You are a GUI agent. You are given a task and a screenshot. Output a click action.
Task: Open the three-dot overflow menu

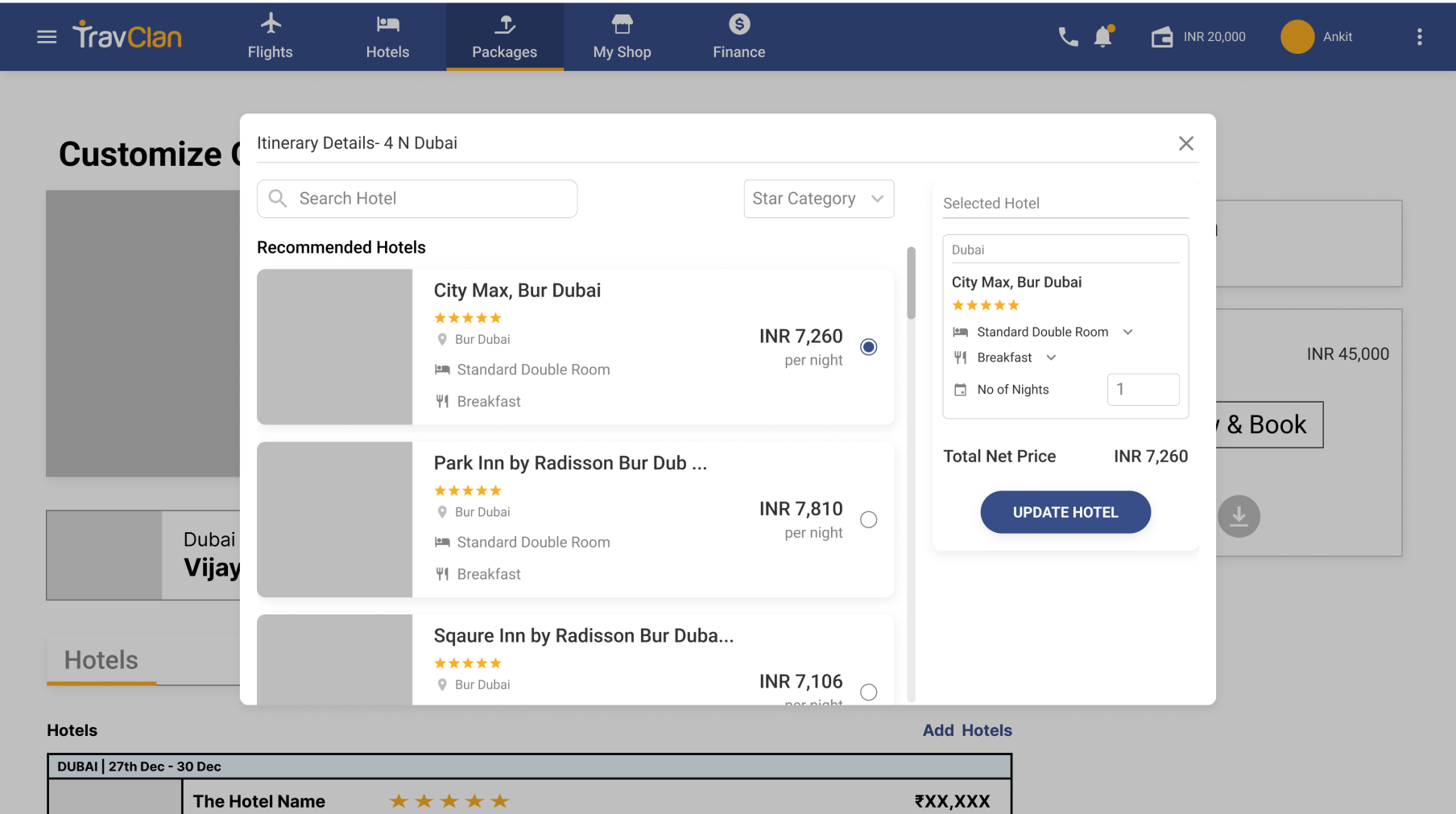pos(1419,37)
